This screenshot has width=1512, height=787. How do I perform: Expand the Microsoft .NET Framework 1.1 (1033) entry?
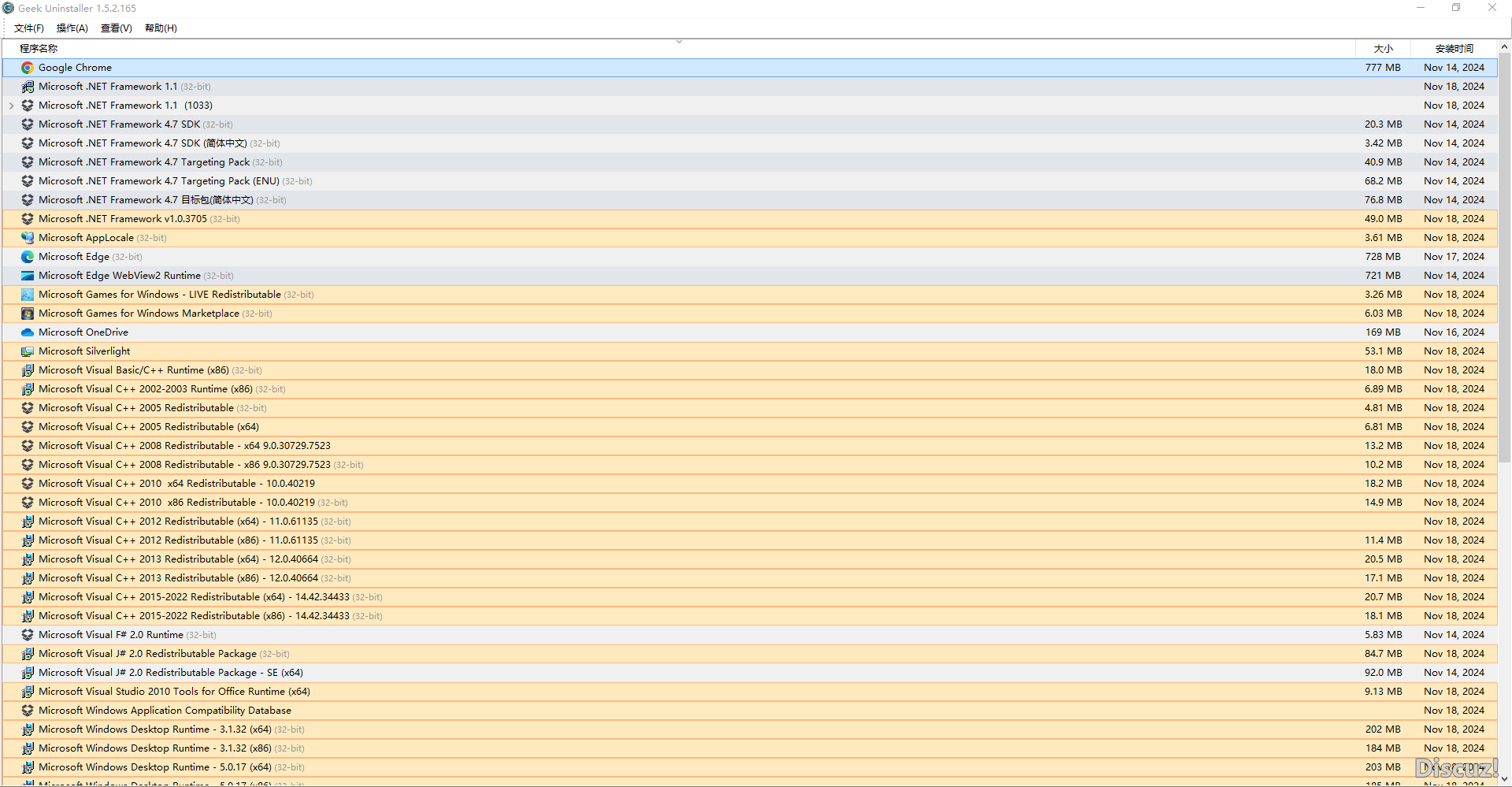pyautogui.click(x=12, y=105)
